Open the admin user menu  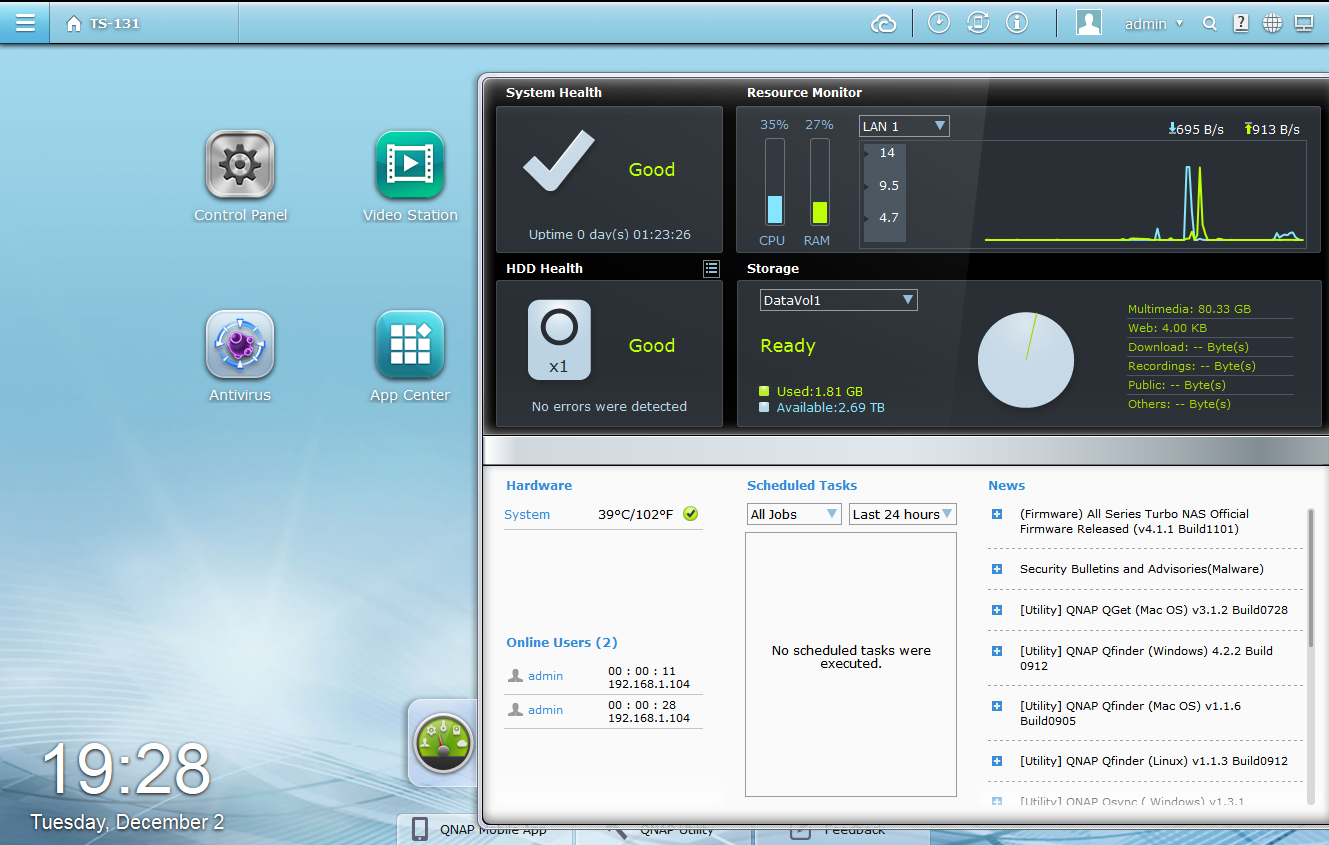pyautogui.click(x=1153, y=24)
